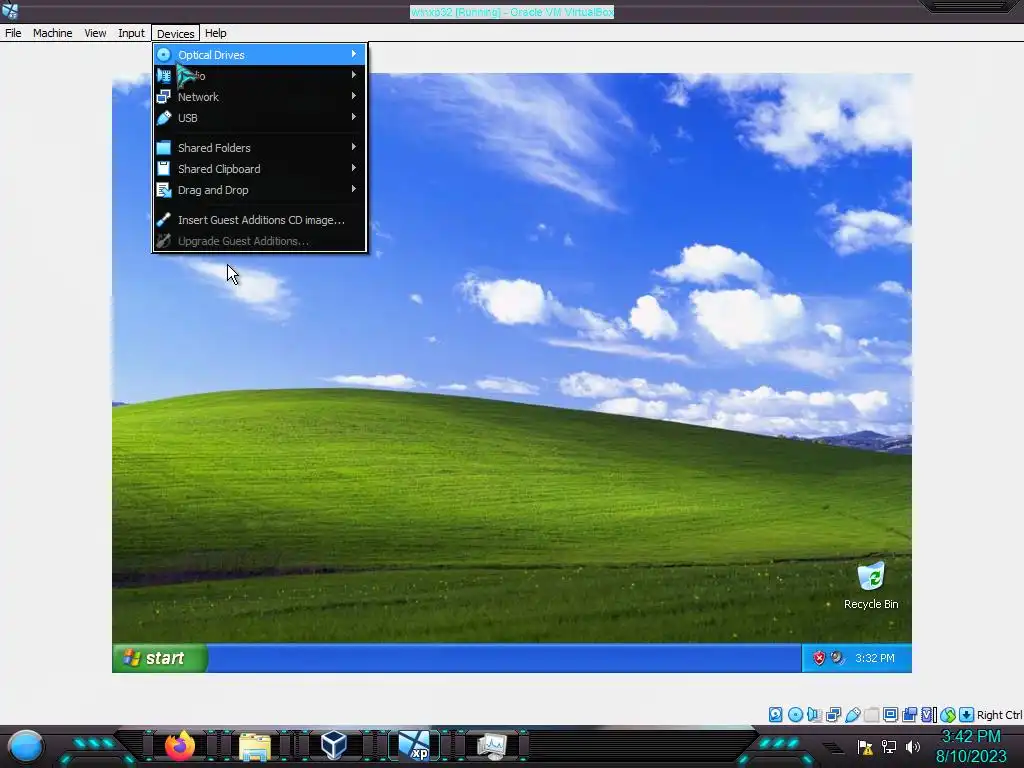The height and width of the screenshot is (768, 1024).
Task: Click the XP security alert shield tray icon
Action: click(819, 658)
